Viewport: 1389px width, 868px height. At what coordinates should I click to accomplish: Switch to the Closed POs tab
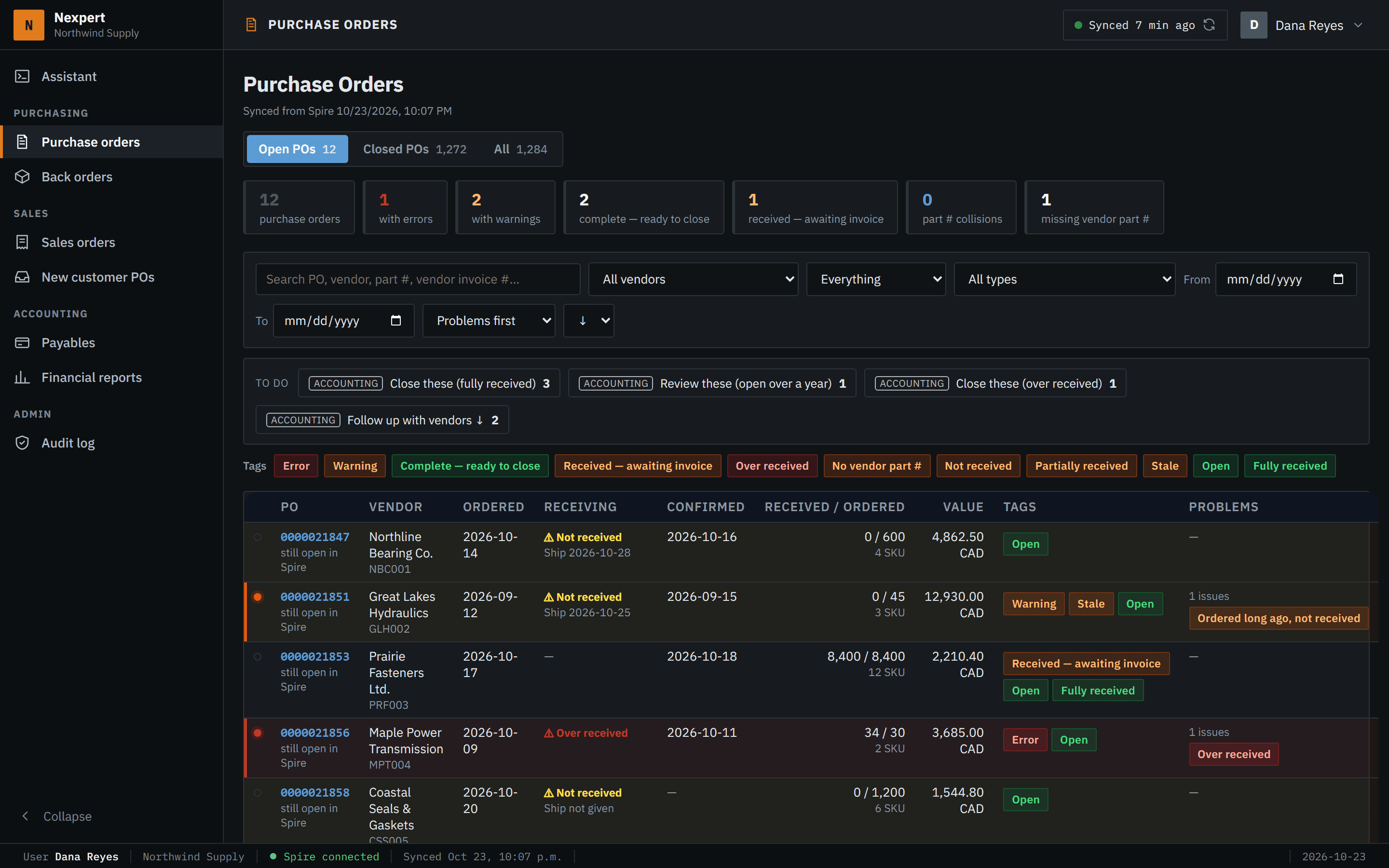tap(415, 149)
